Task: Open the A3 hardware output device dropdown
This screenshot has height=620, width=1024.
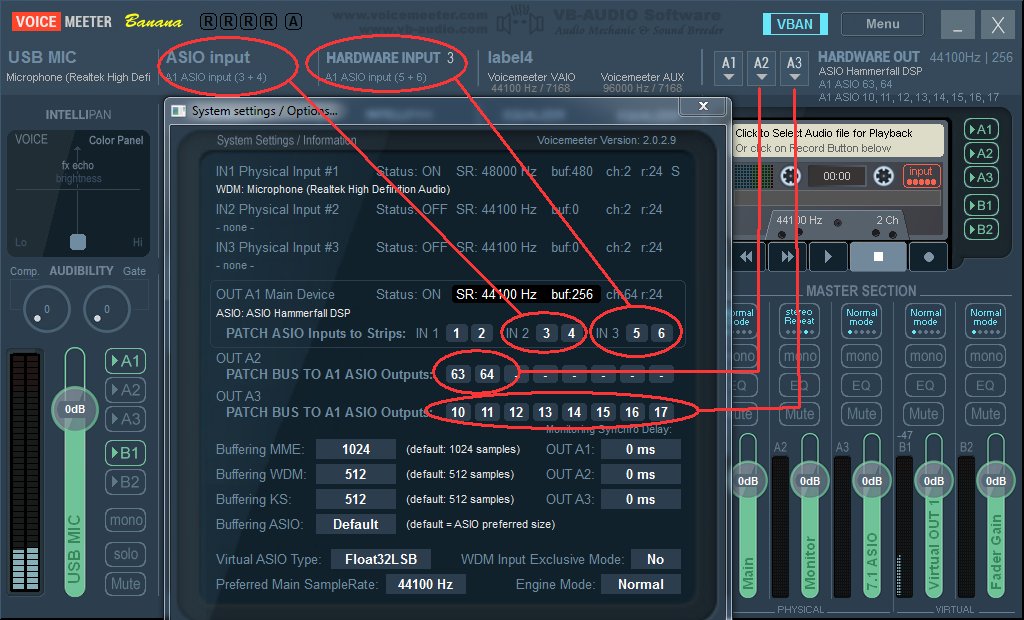Action: tap(794, 67)
